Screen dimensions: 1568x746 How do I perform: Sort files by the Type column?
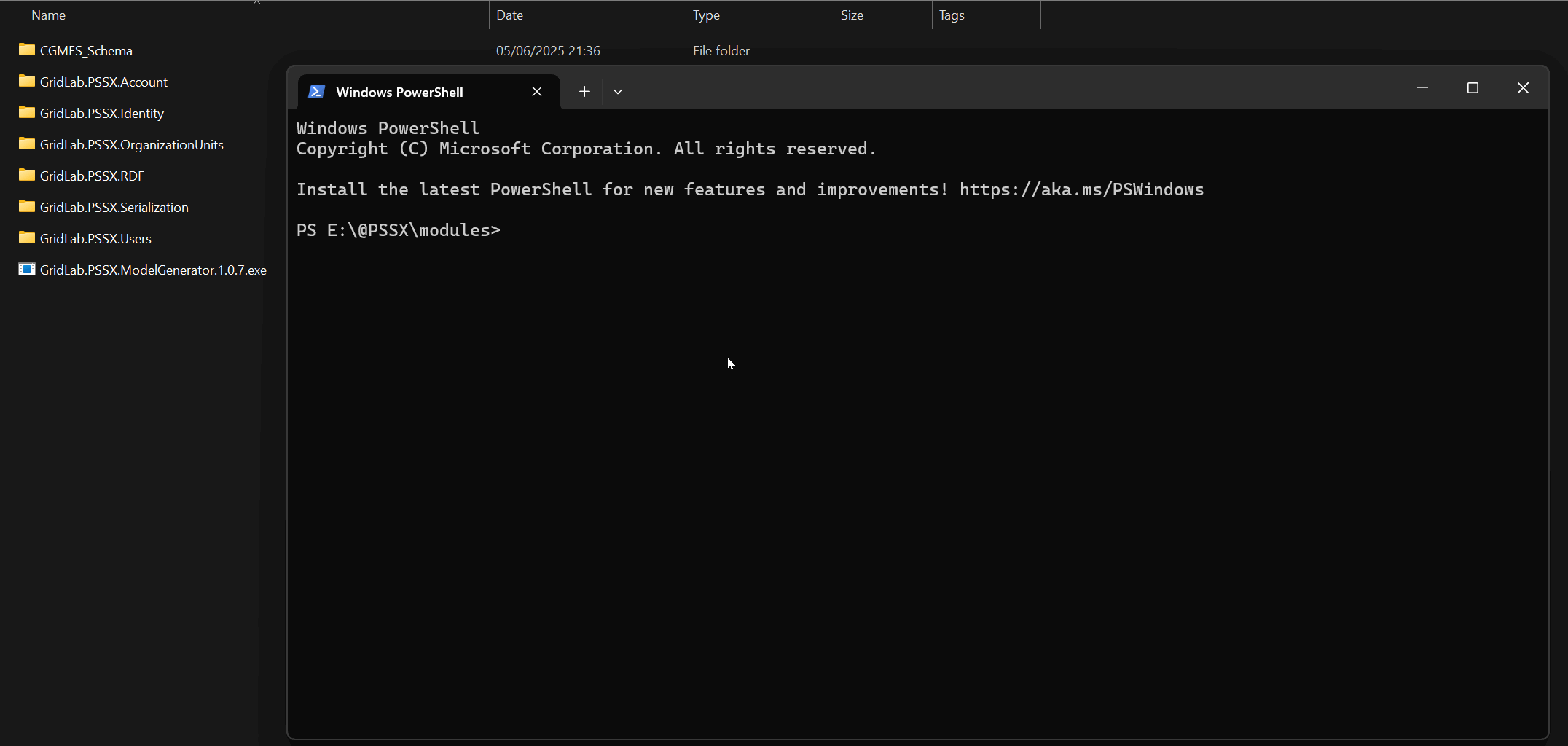coord(706,15)
